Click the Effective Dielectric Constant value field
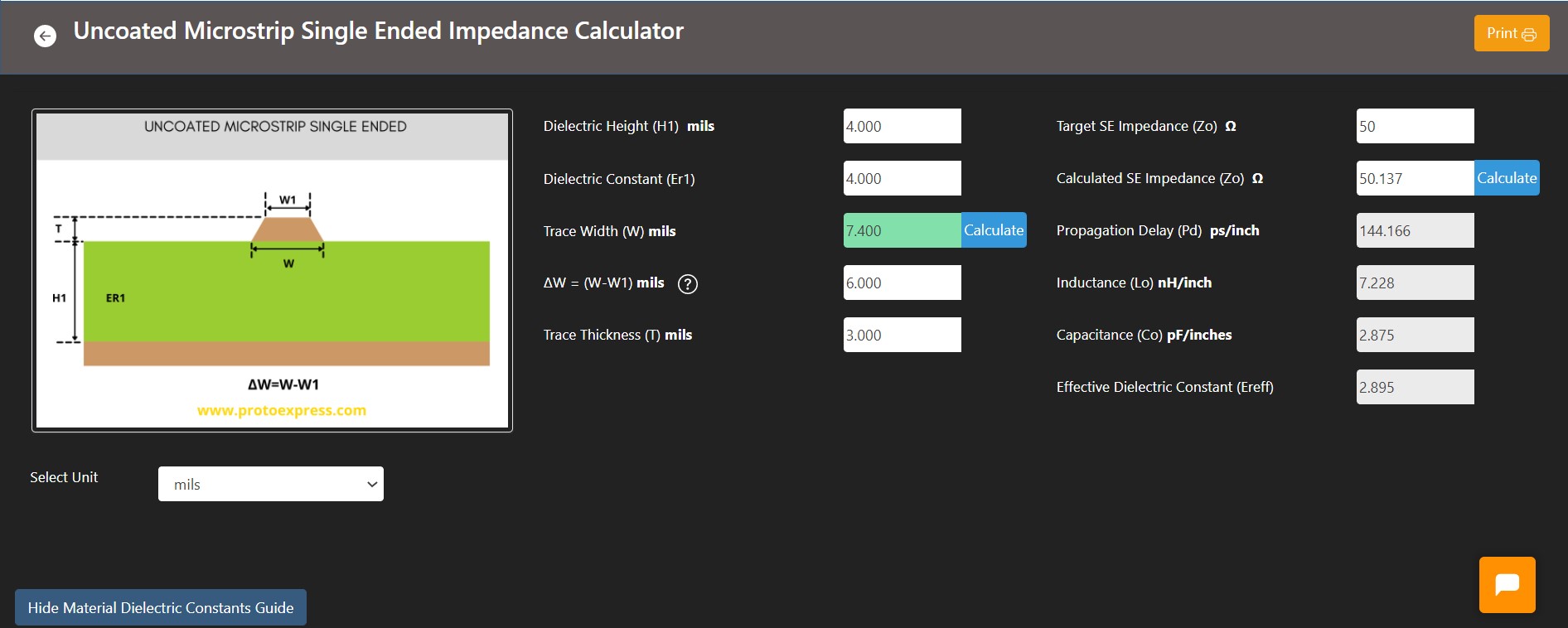Image resolution: width=1568 pixels, height=628 pixels. click(x=1416, y=387)
